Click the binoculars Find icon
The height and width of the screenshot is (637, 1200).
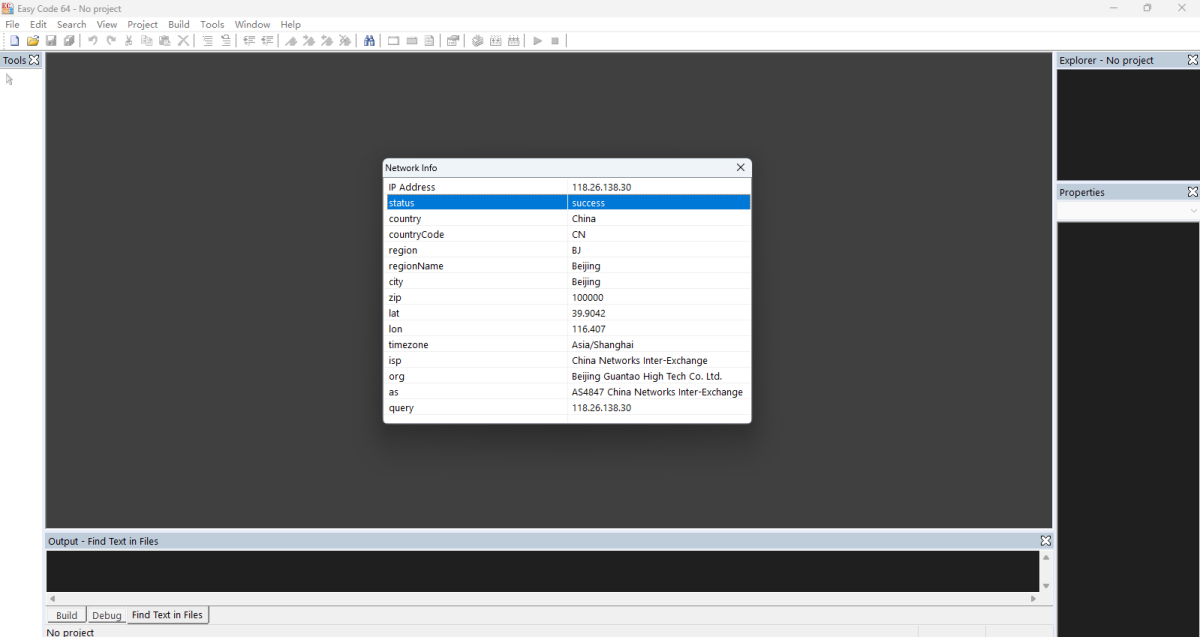pos(369,41)
